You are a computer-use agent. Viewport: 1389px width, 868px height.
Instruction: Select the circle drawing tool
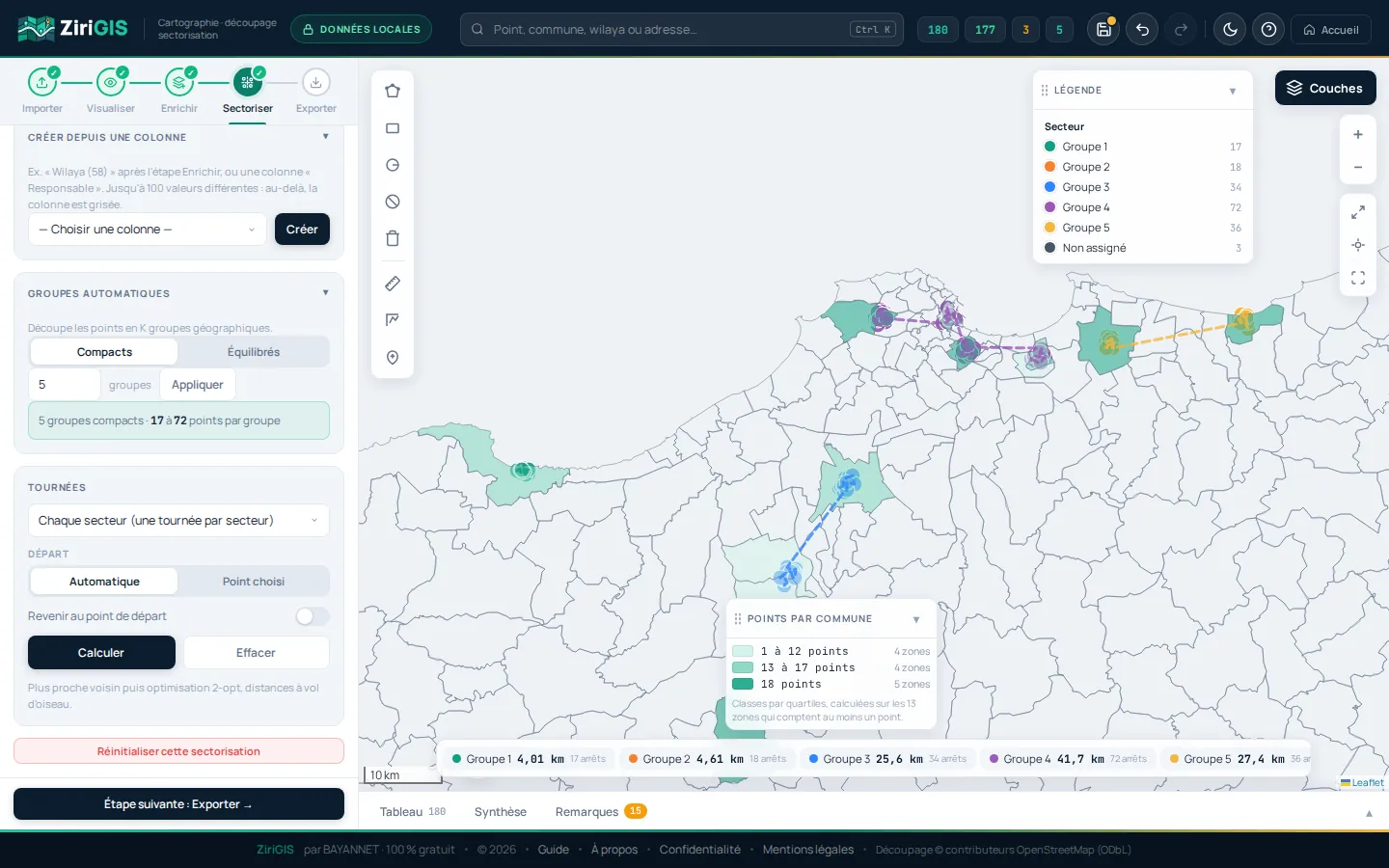[393, 165]
